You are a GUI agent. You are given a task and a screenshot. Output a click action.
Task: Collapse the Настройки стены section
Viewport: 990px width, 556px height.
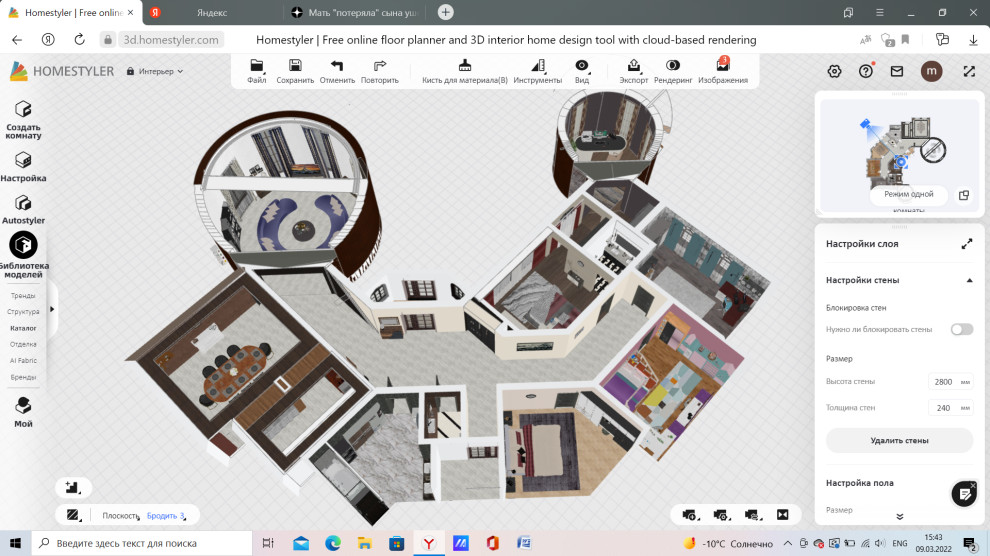pyautogui.click(x=968, y=281)
